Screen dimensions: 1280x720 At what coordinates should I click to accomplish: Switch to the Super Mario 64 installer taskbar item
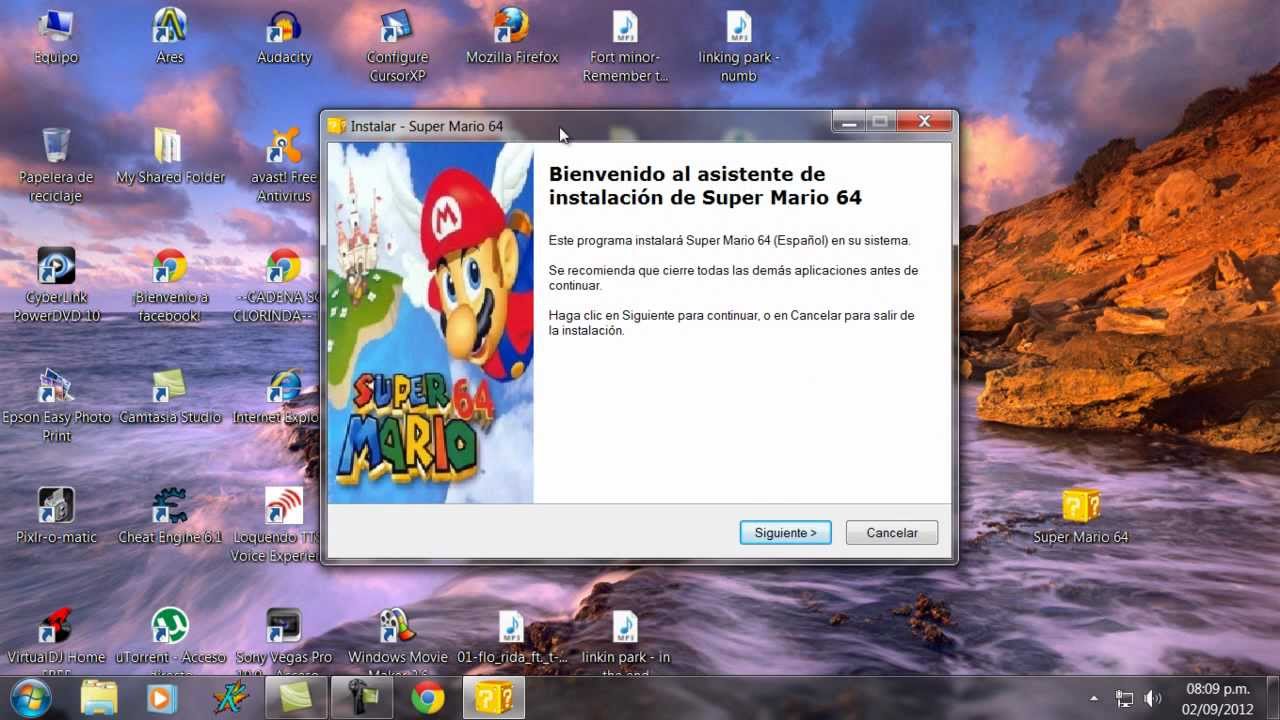click(494, 698)
